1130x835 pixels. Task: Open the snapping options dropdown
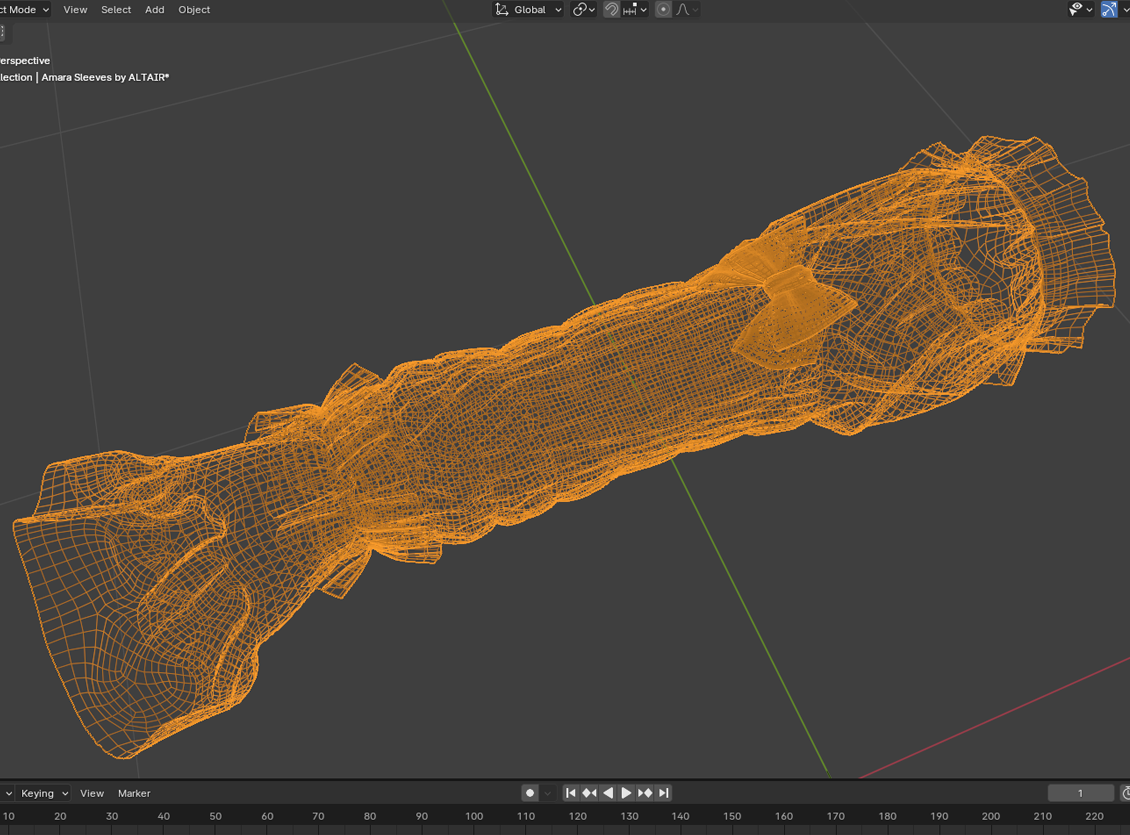click(634, 9)
